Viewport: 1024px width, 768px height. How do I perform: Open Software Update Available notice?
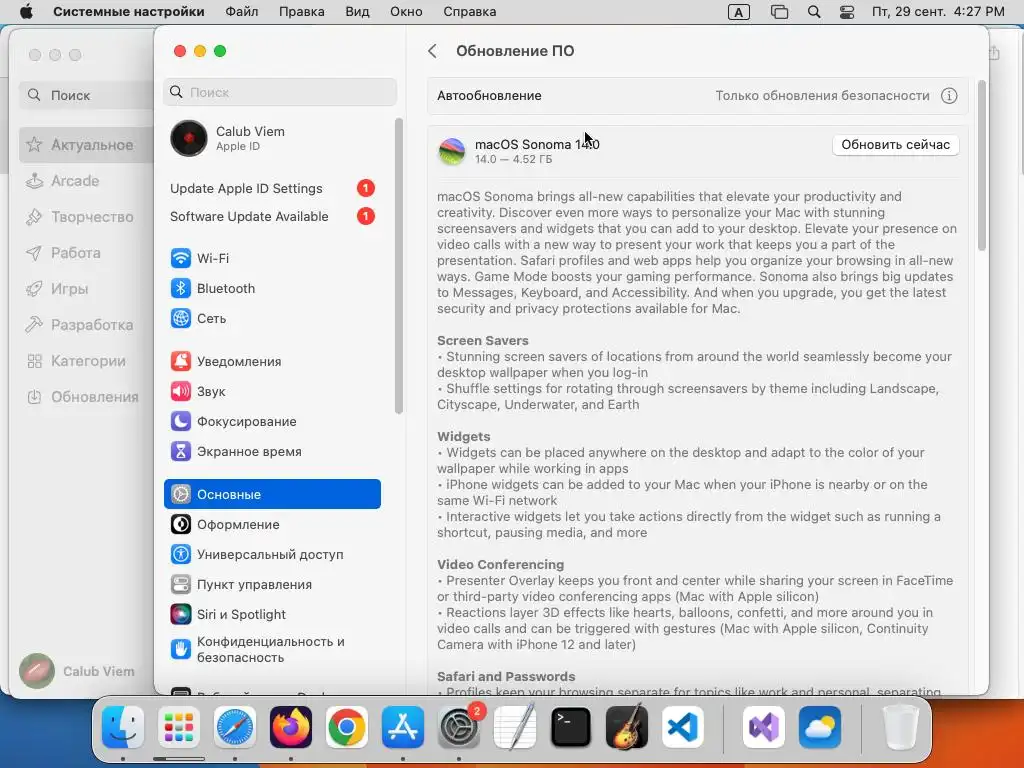coord(272,216)
